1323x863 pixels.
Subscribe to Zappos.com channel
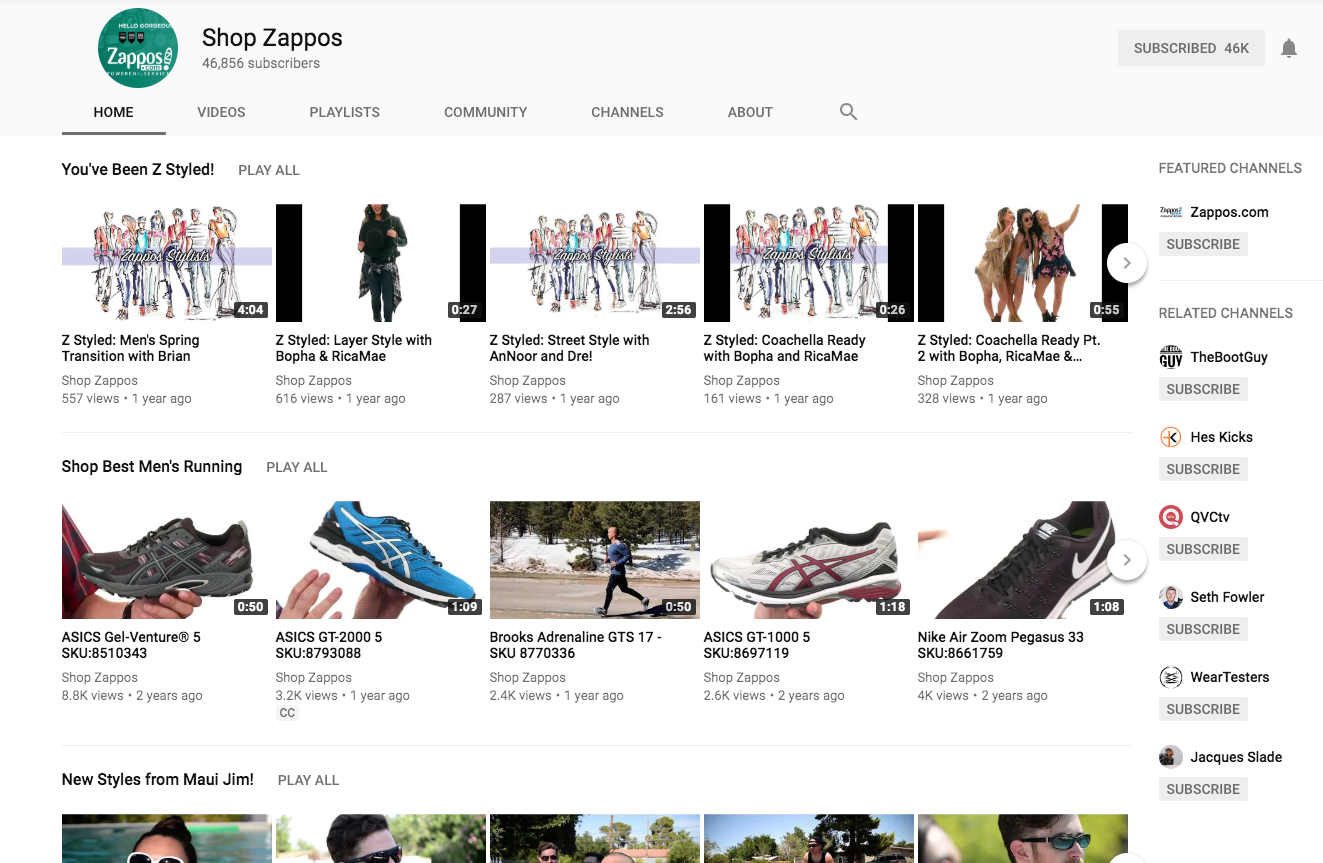click(x=1203, y=244)
